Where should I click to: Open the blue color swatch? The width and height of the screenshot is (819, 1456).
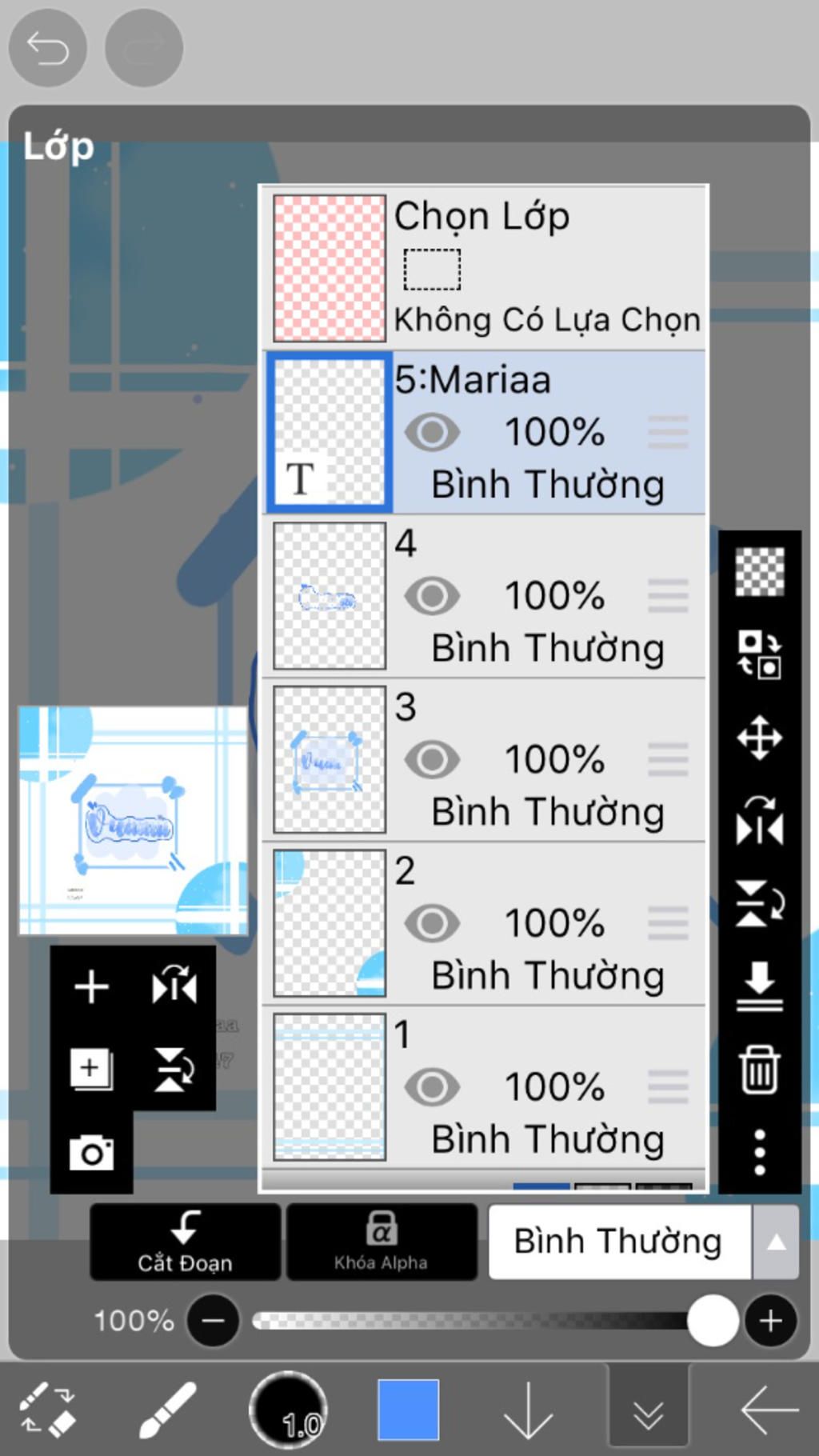(408, 1410)
